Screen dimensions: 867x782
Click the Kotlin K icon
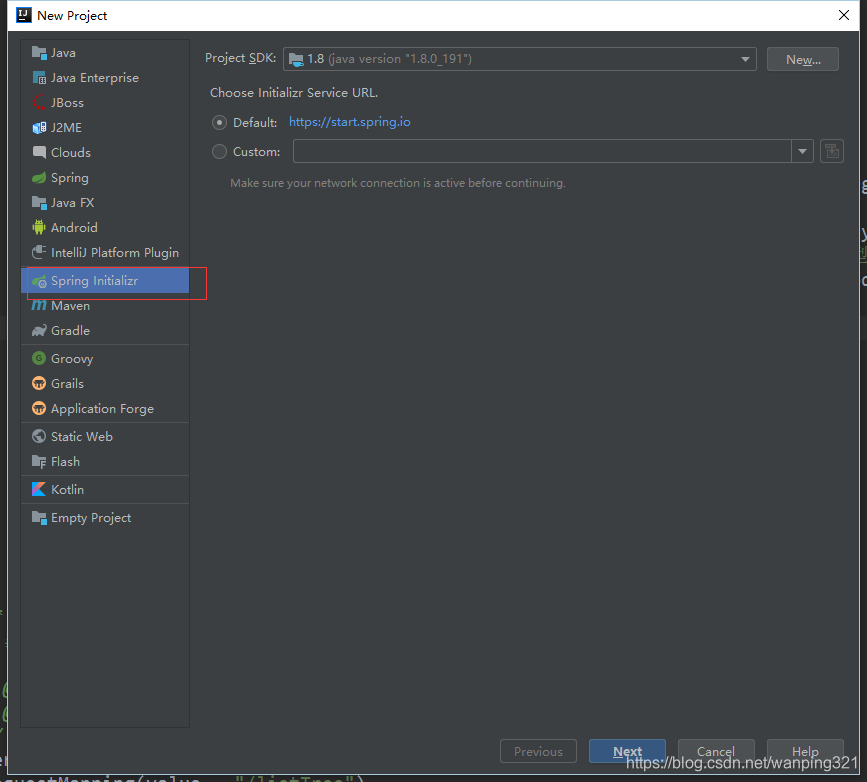39,489
